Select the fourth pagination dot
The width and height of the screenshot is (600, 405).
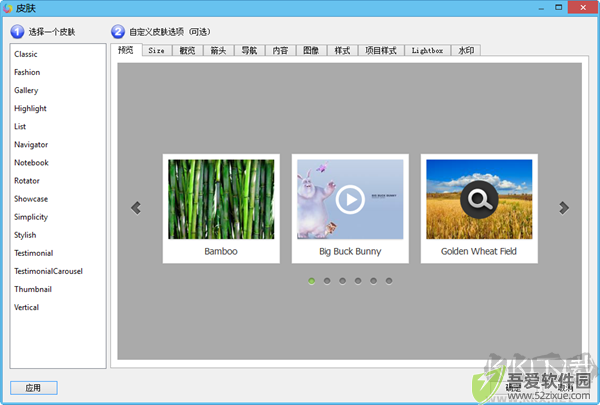pos(358,281)
